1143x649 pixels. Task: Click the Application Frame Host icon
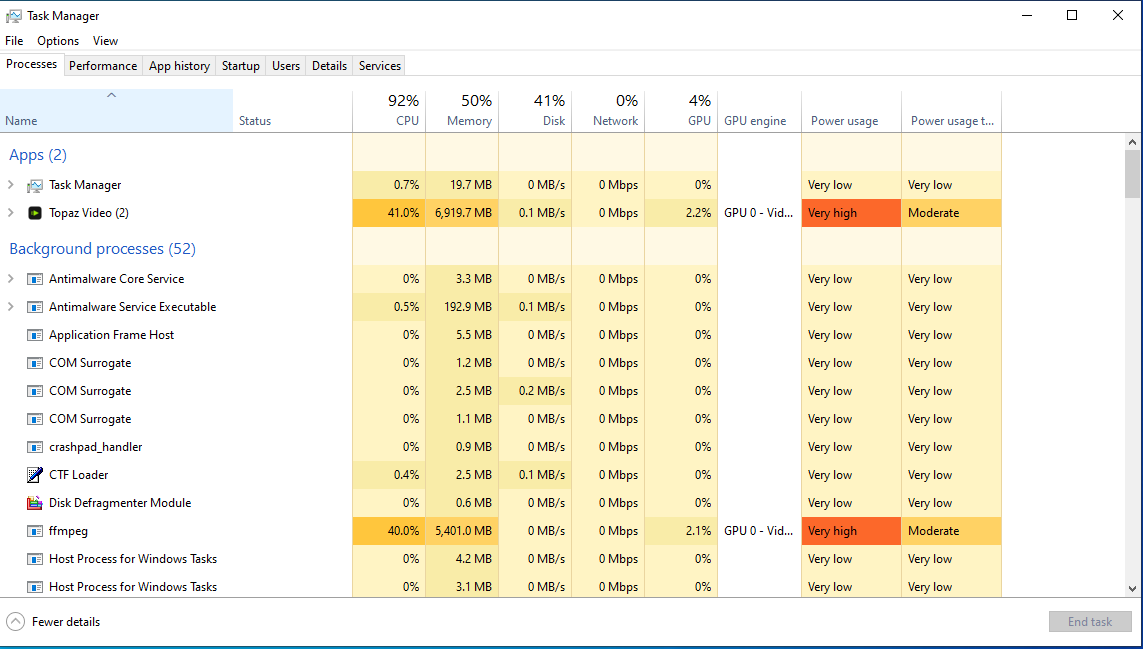[35, 335]
